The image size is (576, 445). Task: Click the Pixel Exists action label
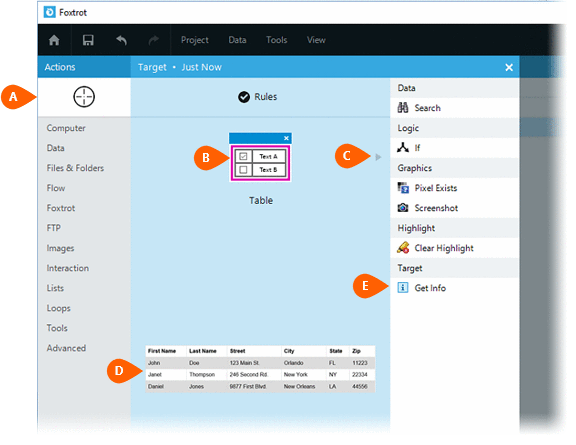point(436,188)
